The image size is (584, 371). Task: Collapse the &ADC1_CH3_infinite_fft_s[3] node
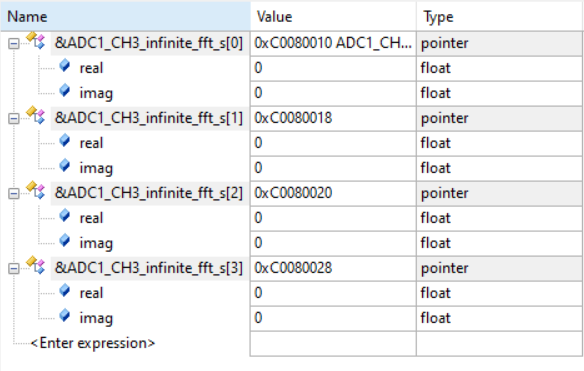pyautogui.click(x=14, y=269)
